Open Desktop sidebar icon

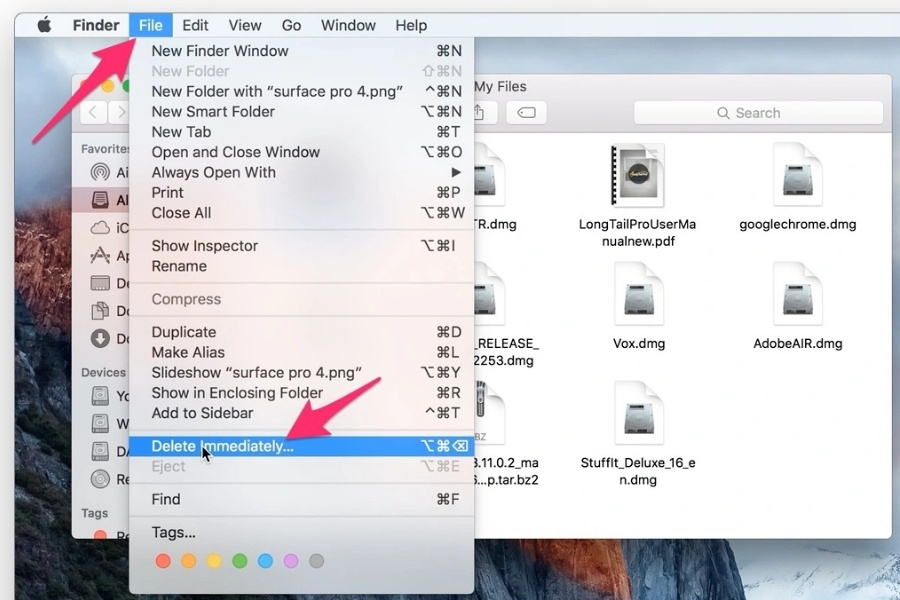[x=100, y=283]
